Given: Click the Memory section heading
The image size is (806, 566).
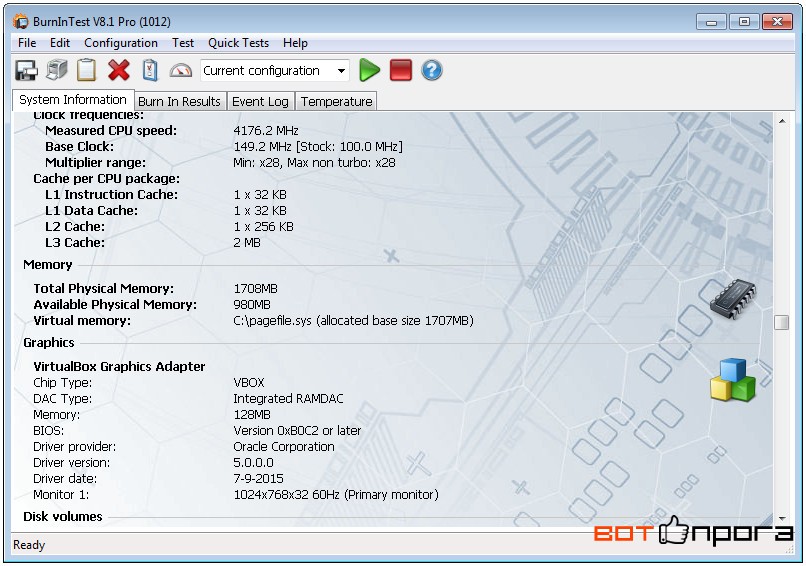Looking at the screenshot, I should point(48,265).
